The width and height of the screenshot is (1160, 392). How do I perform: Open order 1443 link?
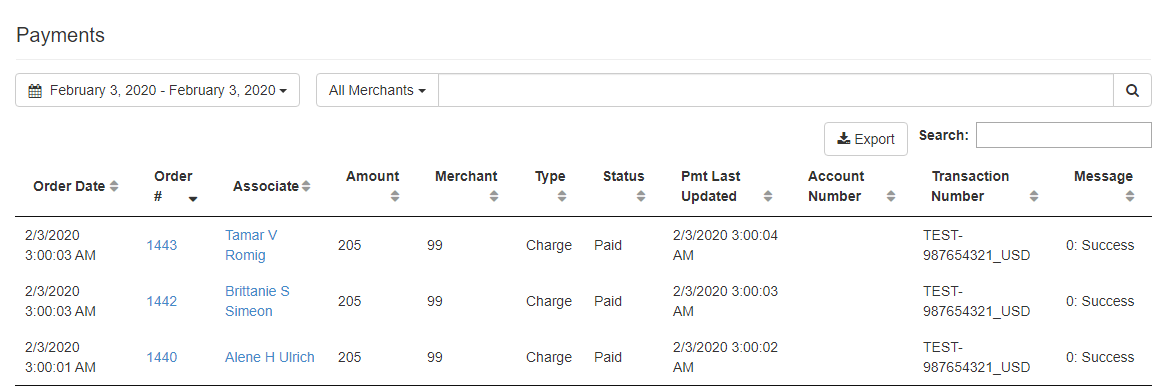click(x=161, y=246)
